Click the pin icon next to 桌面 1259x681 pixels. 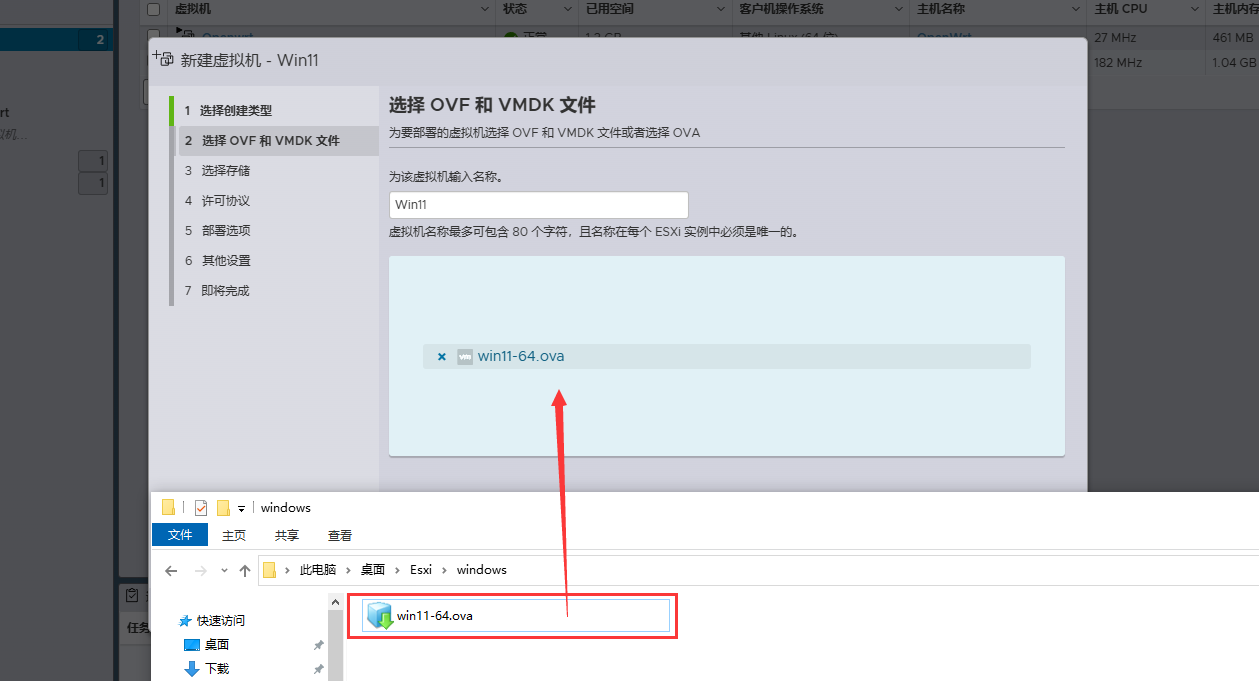[x=318, y=645]
